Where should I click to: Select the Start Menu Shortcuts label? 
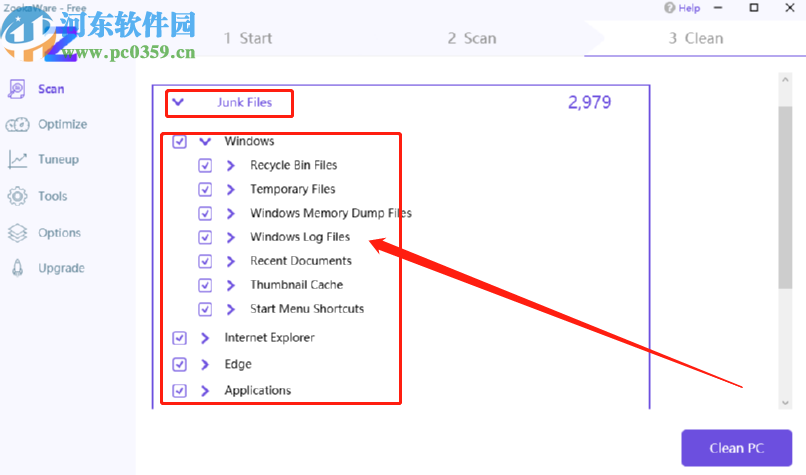click(x=307, y=308)
